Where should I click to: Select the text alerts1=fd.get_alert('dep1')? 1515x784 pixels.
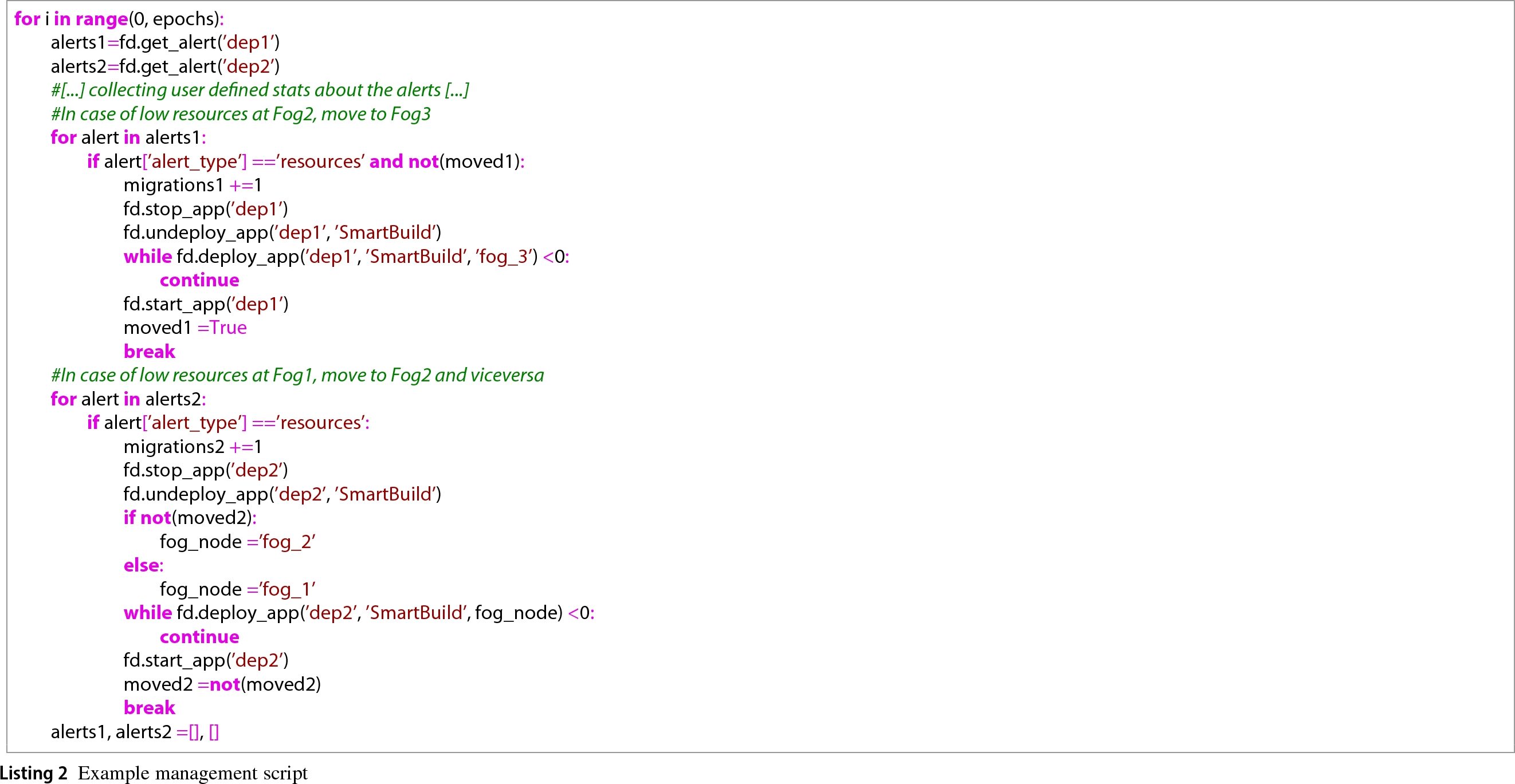(165, 43)
